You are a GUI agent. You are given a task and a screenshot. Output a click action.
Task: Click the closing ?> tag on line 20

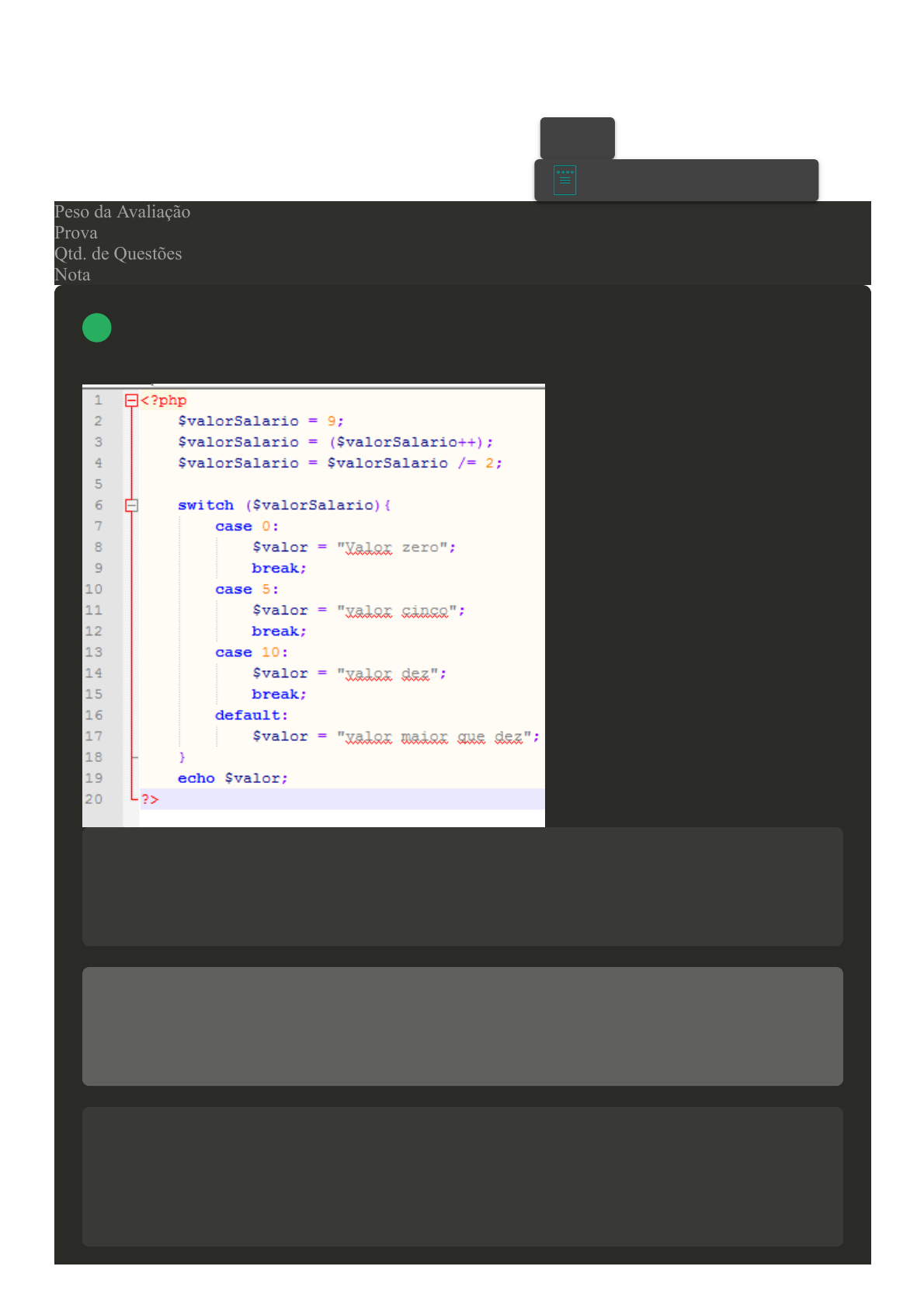pyautogui.click(x=150, y=799)
